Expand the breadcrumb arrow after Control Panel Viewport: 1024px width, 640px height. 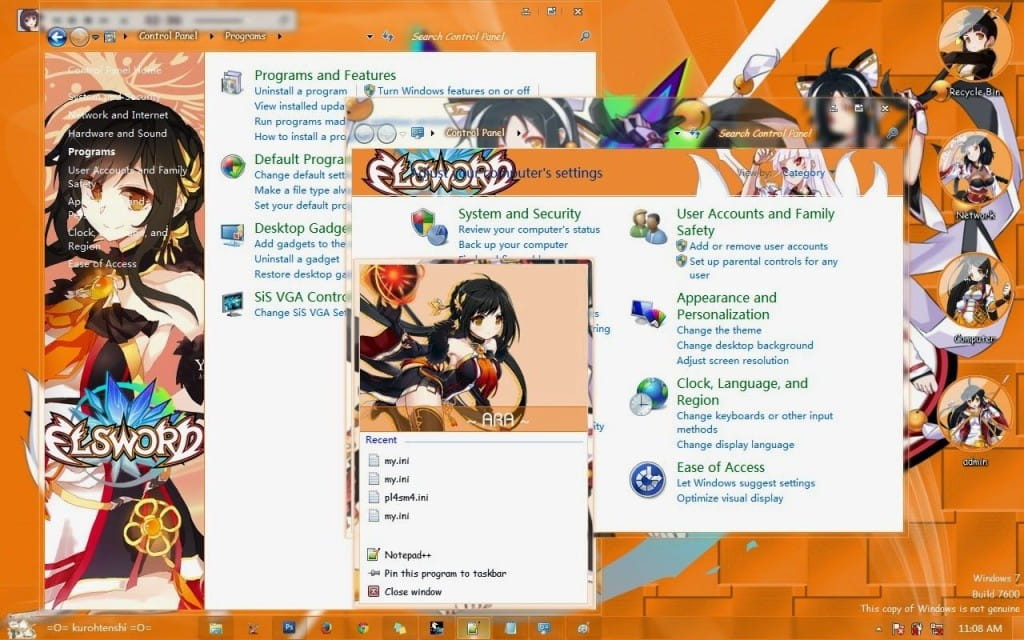(x=517, y=131)
